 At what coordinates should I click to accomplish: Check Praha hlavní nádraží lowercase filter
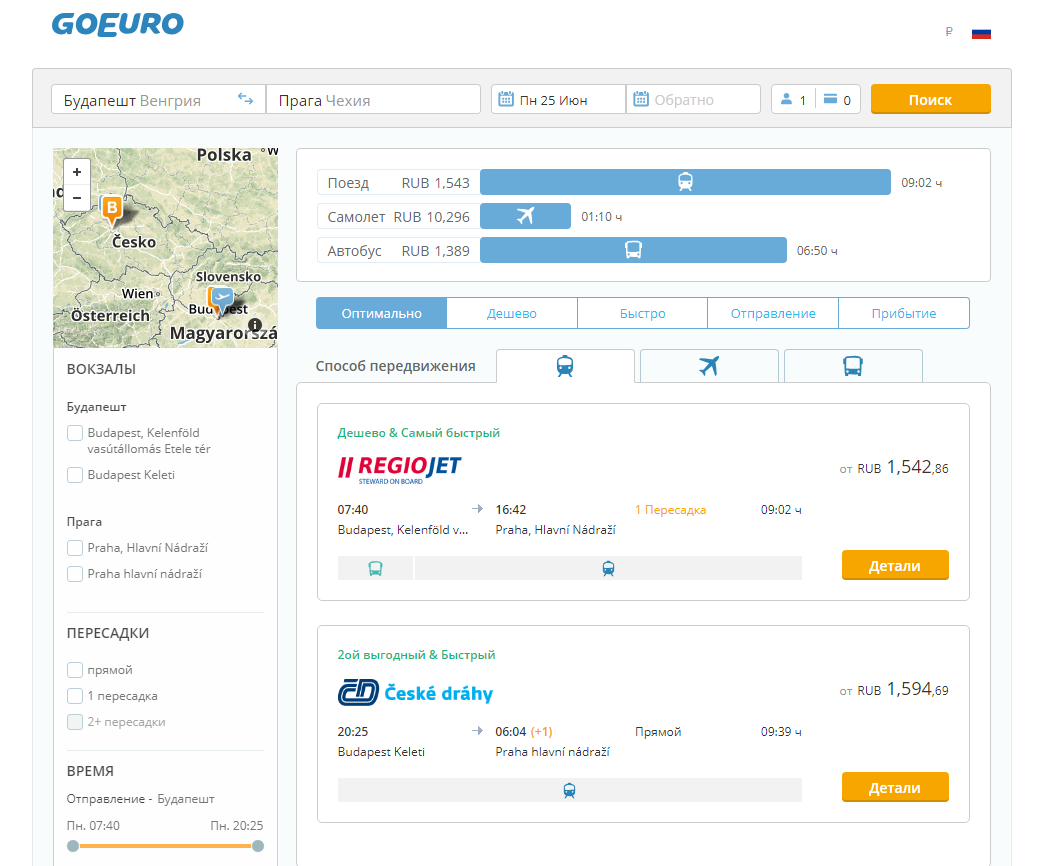75,574
